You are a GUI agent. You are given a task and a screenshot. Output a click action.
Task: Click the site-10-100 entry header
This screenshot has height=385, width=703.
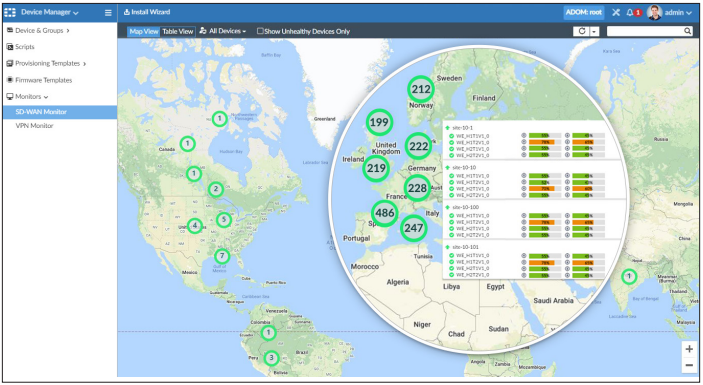coord(465,207)
